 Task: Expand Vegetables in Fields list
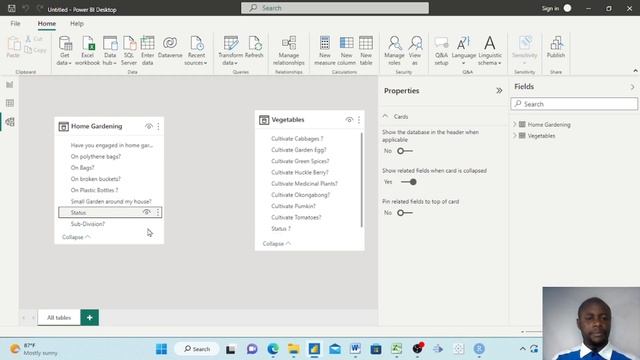point(515,136)
